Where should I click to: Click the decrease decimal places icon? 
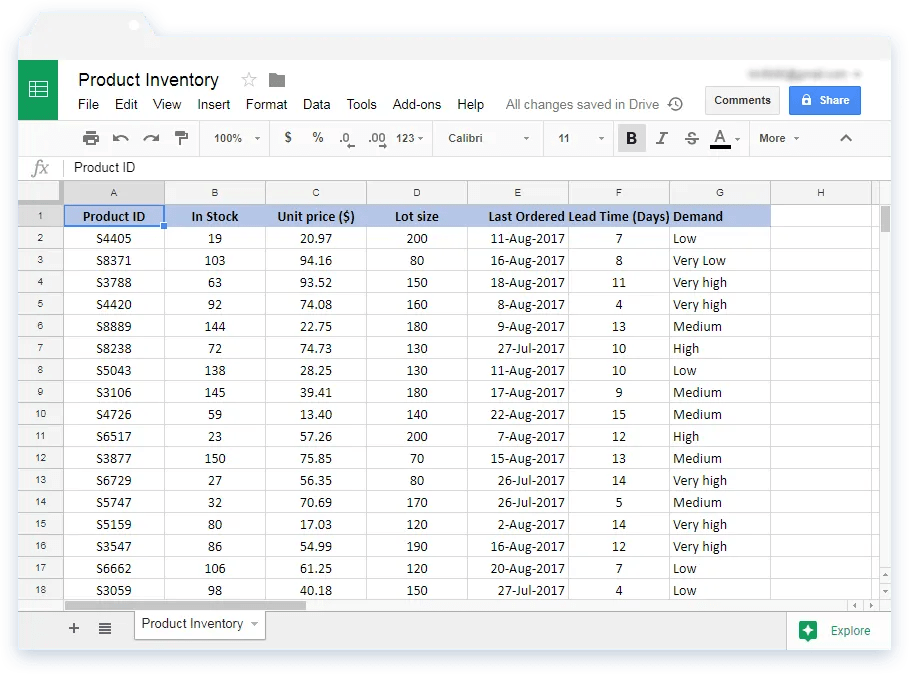[345, 138]
